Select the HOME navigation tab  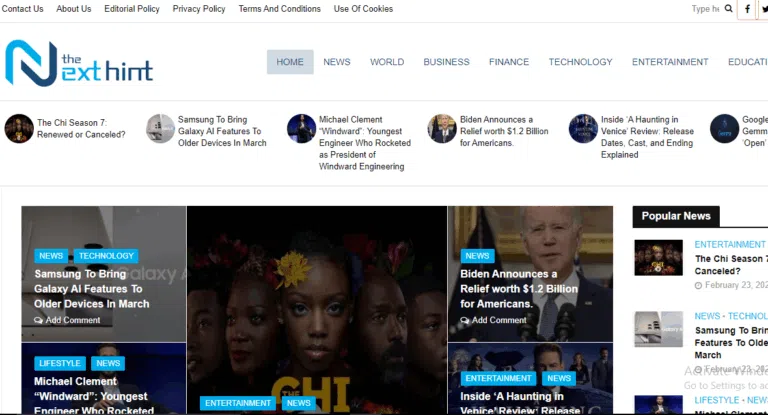point(290,62)
